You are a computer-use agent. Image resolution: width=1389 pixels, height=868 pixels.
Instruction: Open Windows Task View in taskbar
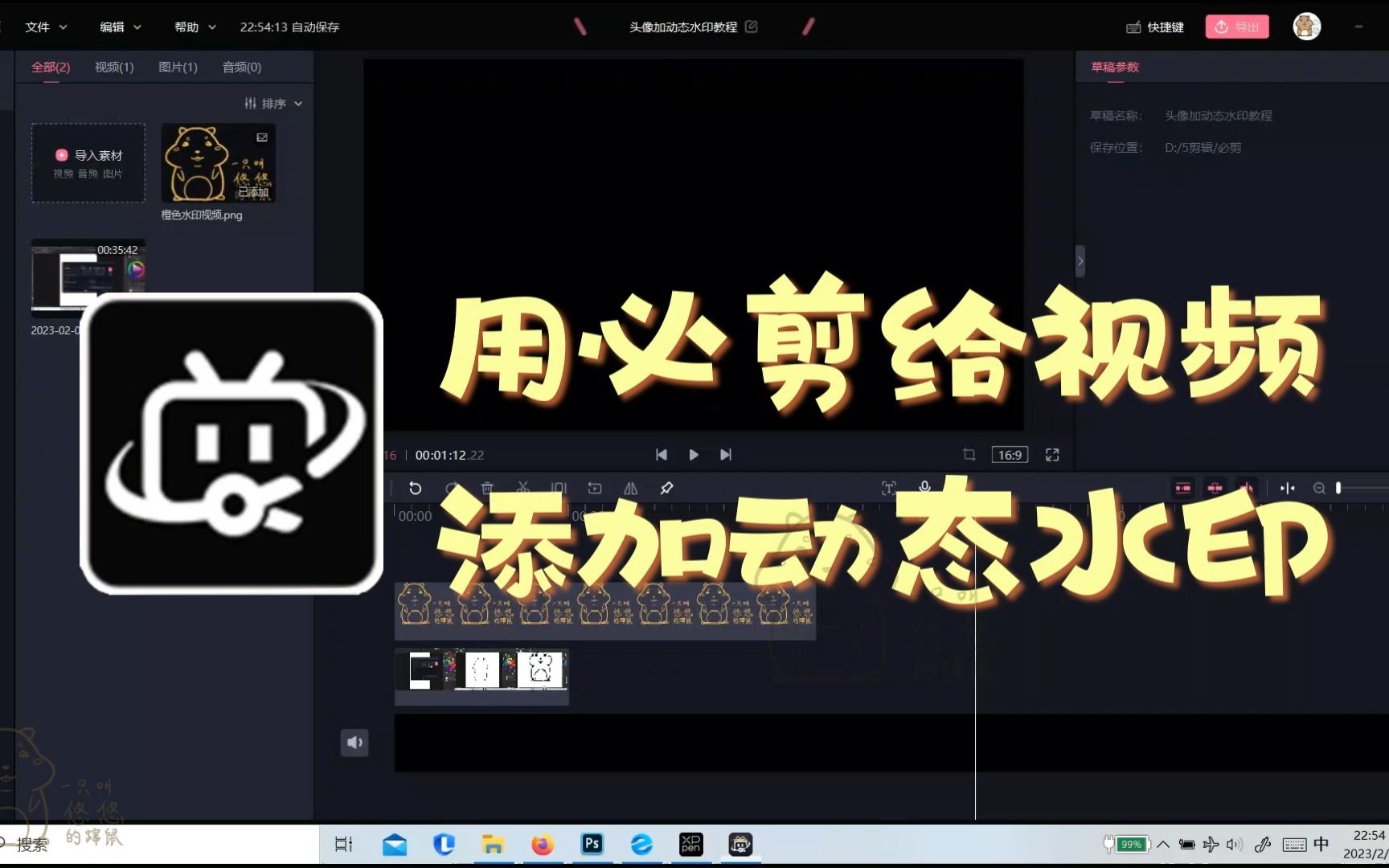click(x=344, y=844)
